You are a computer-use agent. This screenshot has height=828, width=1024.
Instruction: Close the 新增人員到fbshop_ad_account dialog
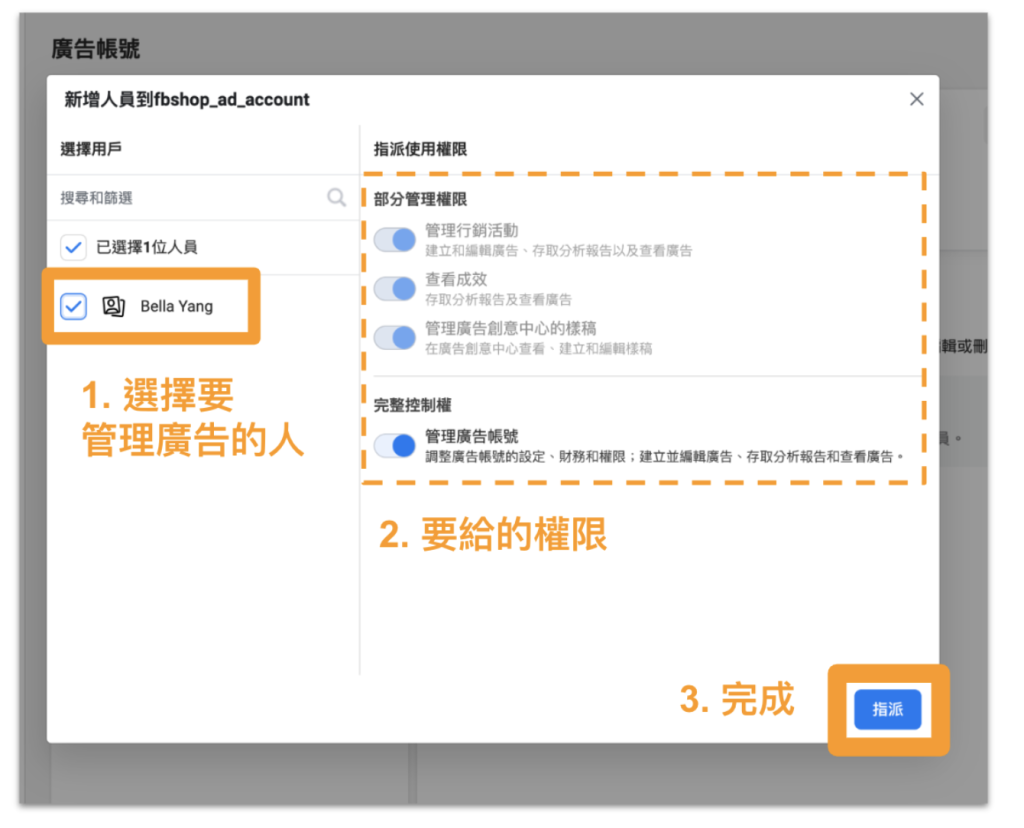[917, 99]
